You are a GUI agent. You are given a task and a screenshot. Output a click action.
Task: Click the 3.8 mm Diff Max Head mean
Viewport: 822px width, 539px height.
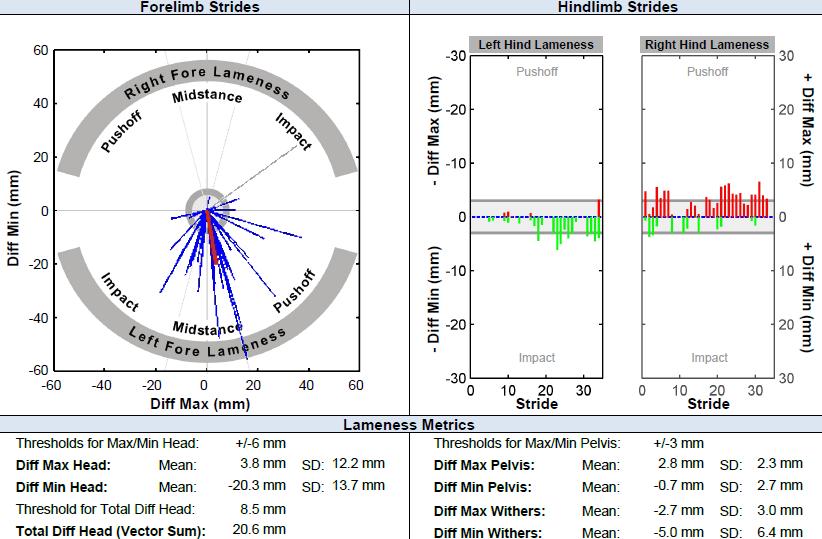[x=263, y=463]
